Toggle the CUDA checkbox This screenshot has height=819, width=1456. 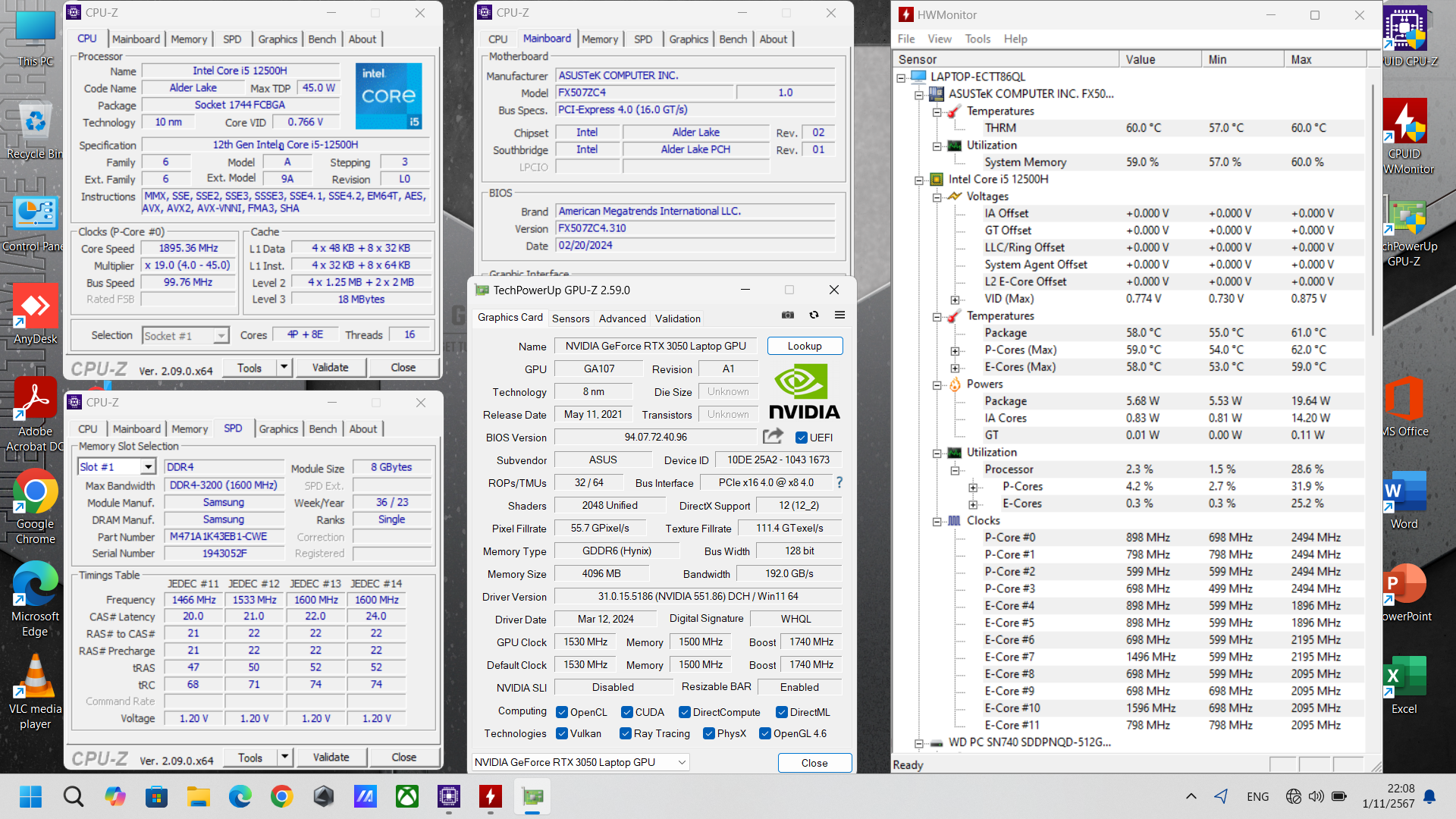627,712
